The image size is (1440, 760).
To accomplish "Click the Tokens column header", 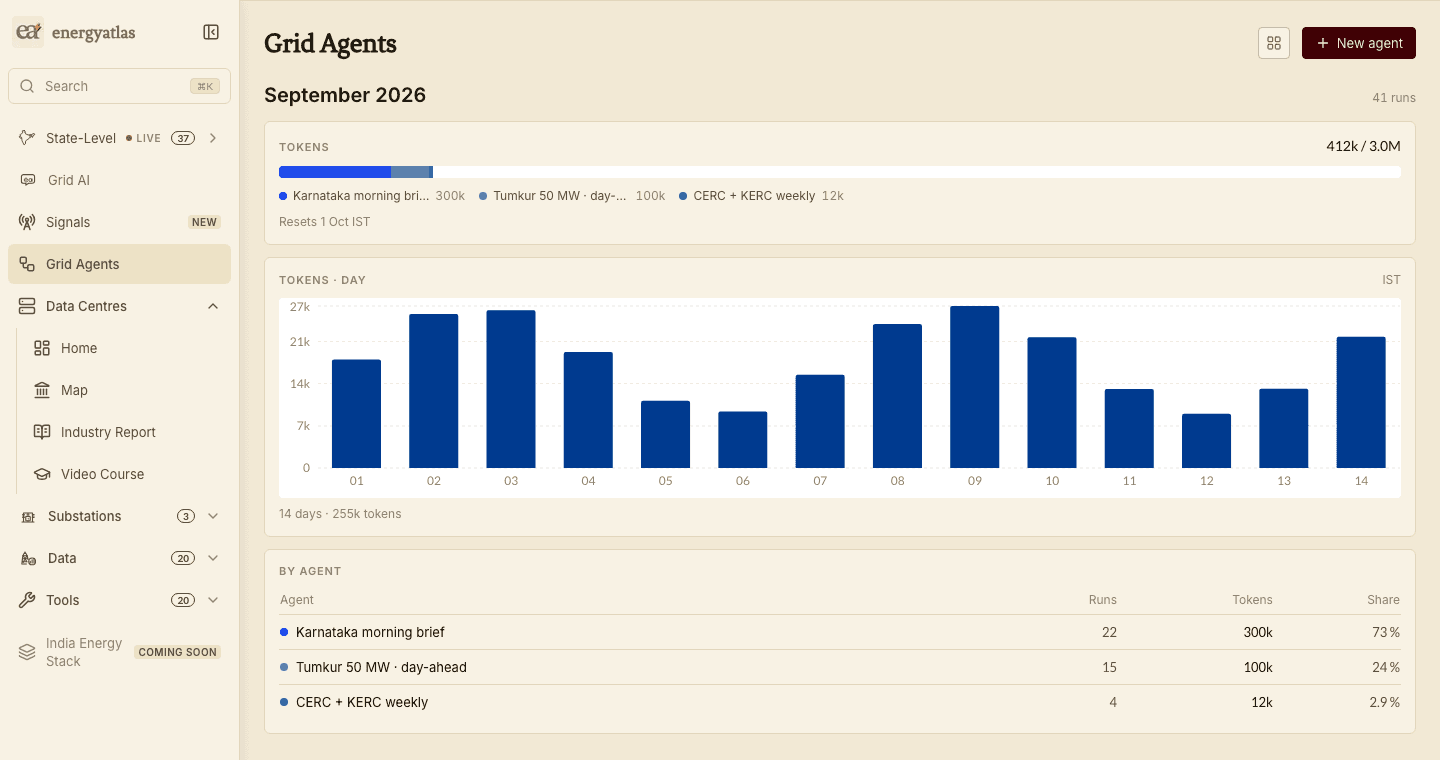I will 1252,600.
